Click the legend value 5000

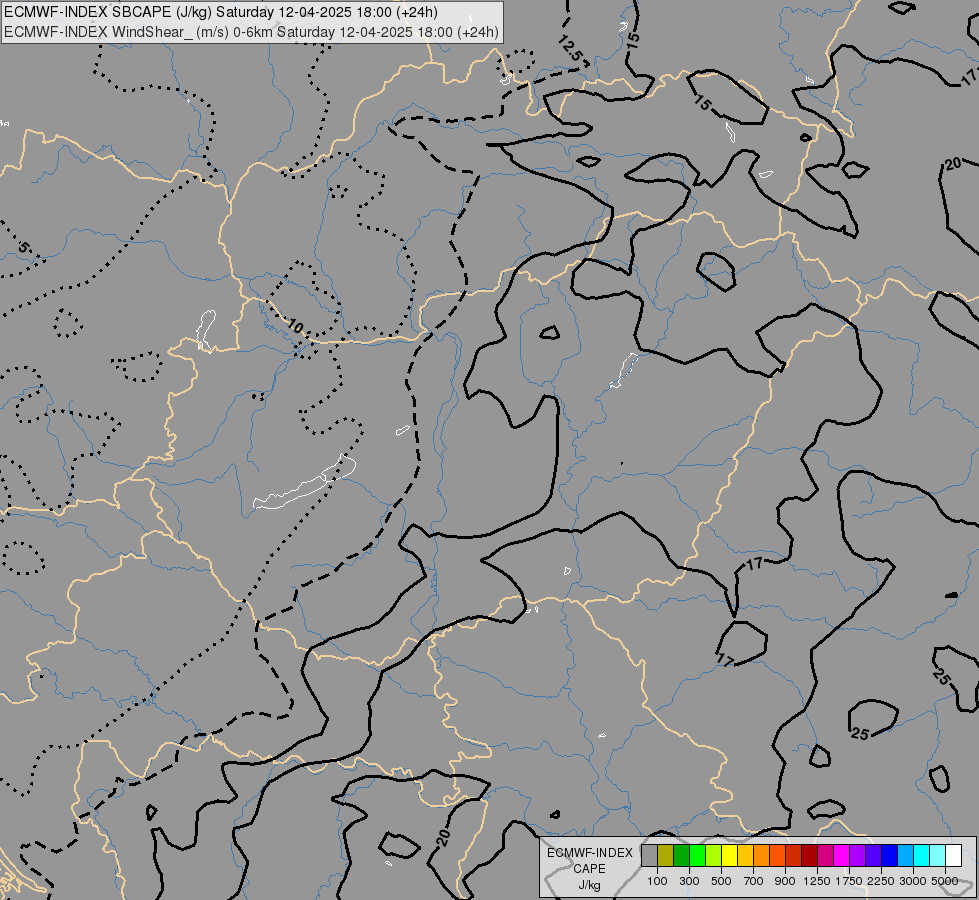pyautogui.click(x=945, y=881)
